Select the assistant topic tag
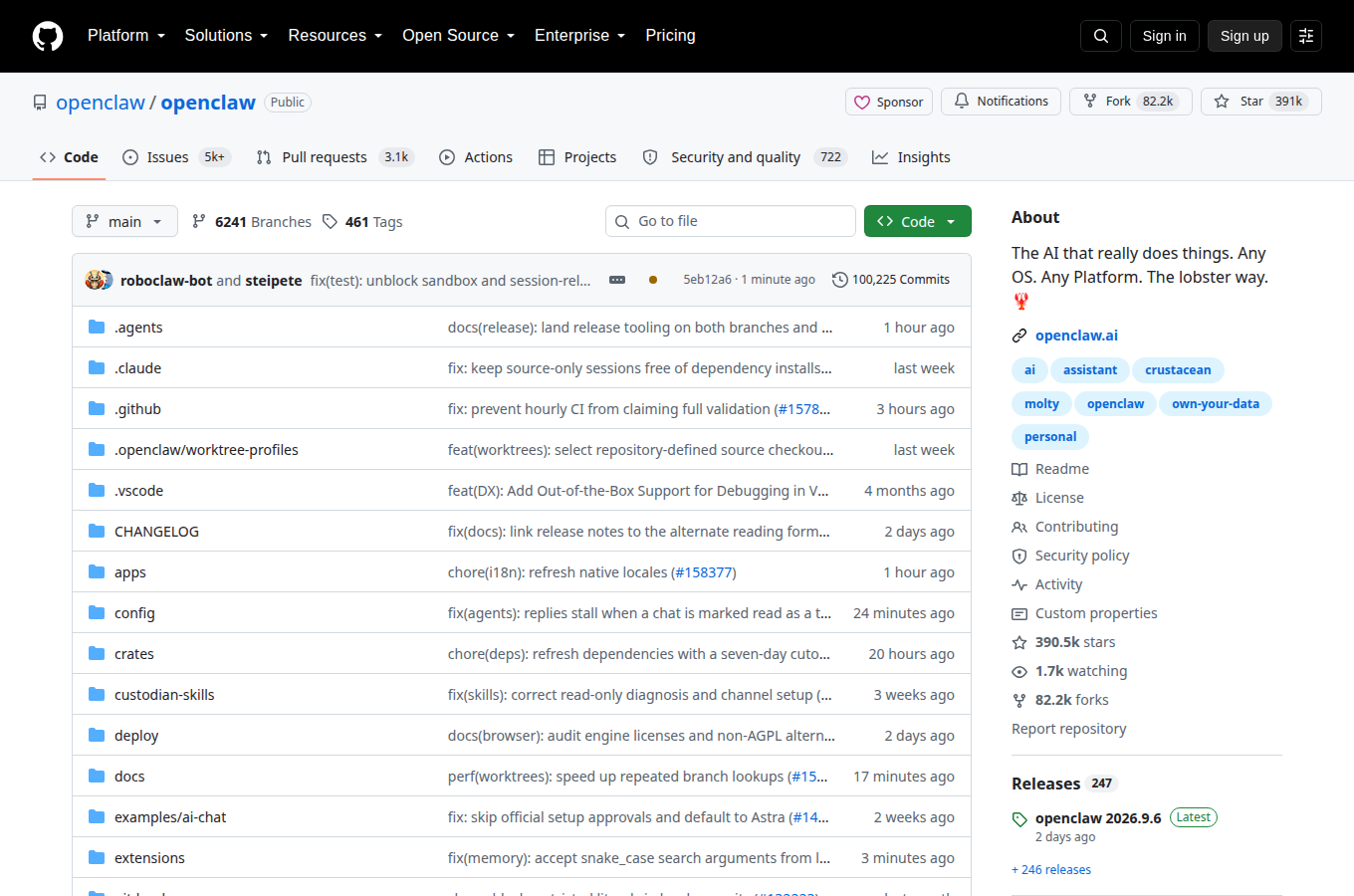1354x896 pixels. click(1090, 370)
